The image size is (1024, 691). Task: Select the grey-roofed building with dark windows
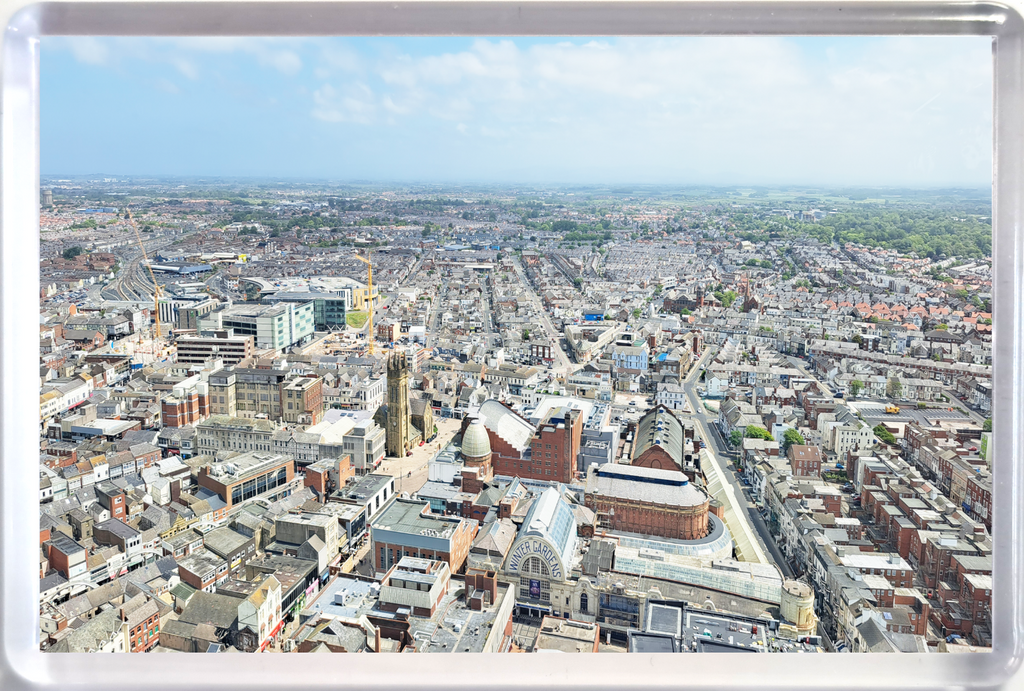pos(248,477)
